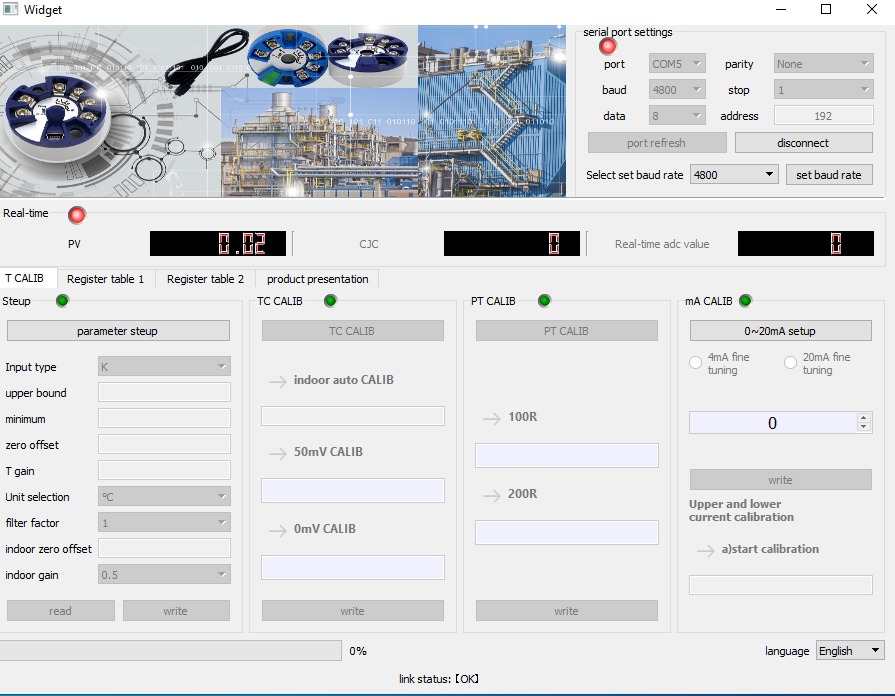Click the write button under PT CALIB

[567, 610]
